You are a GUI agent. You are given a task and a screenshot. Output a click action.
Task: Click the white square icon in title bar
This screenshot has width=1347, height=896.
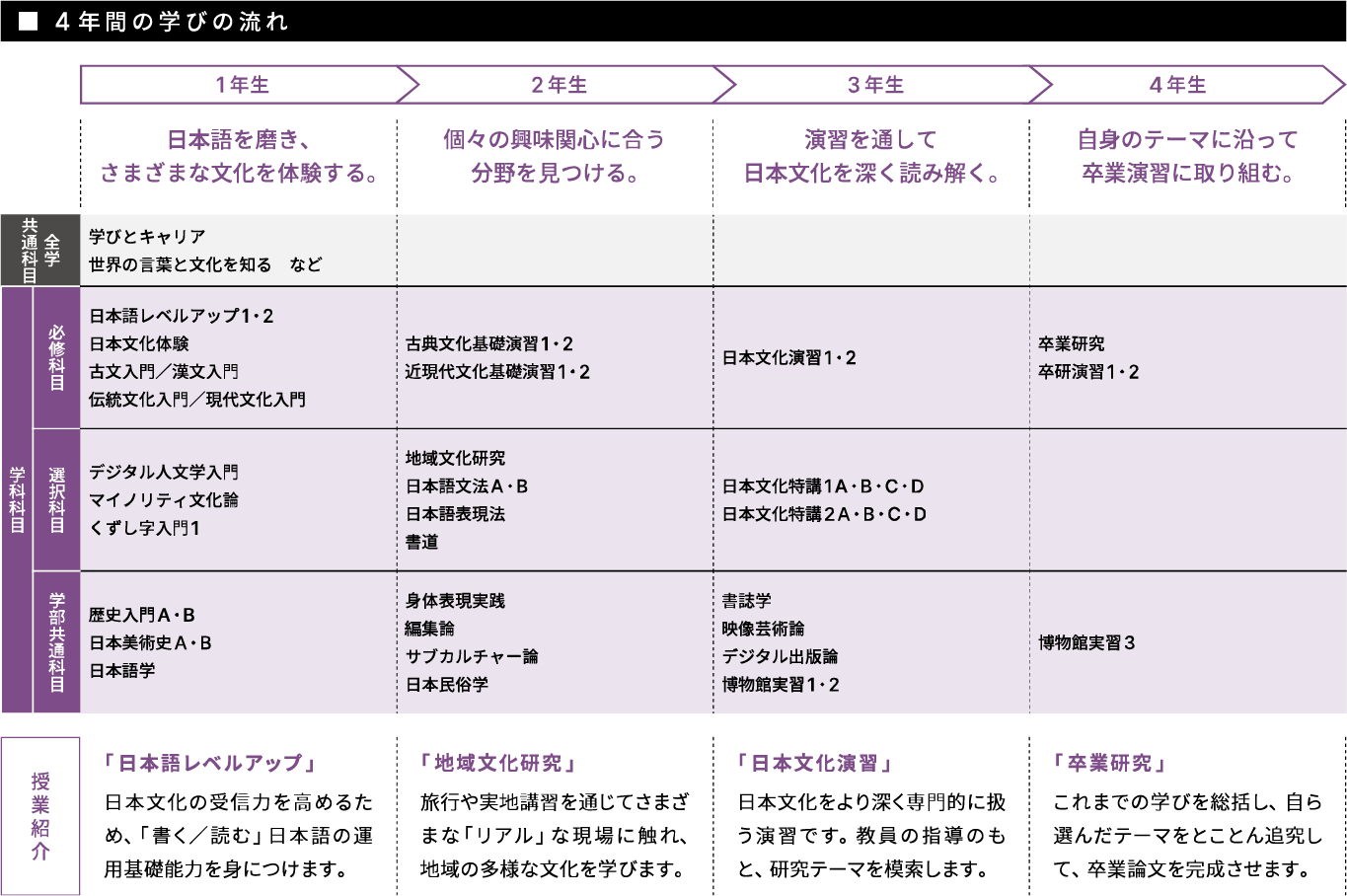coord(29,21)
